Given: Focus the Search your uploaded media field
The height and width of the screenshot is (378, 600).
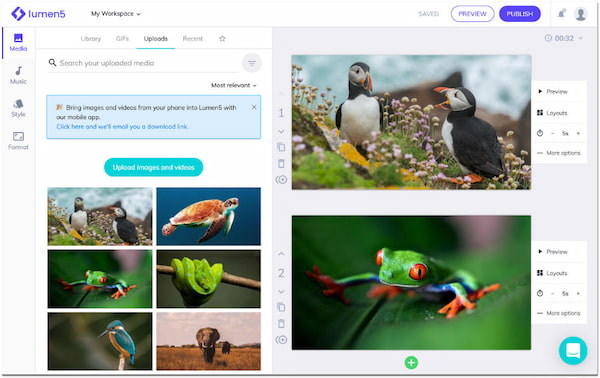Looking at the screenshot, I should click(143, 63).
